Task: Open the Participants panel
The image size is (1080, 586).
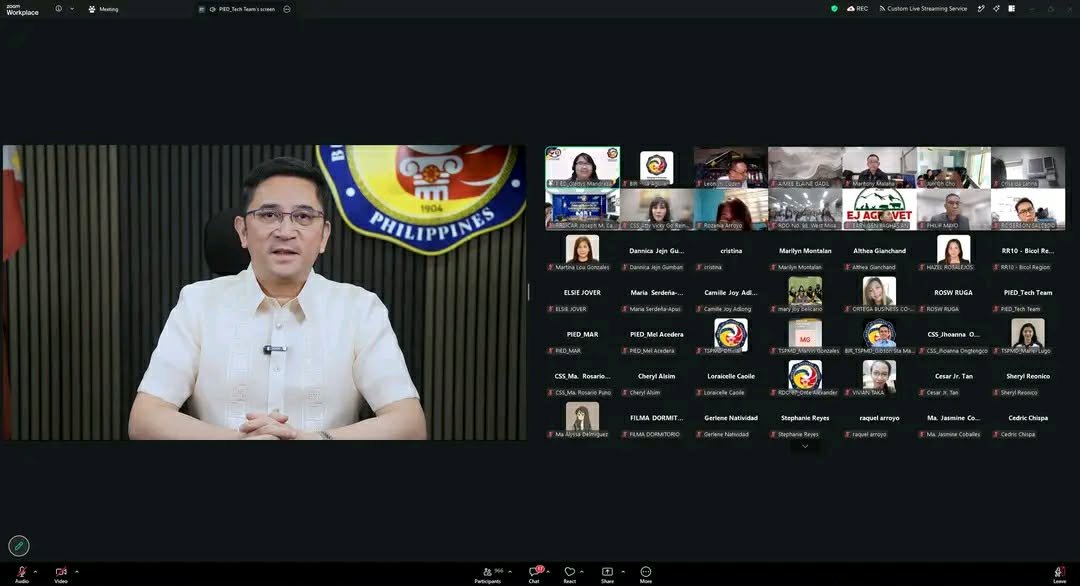Action: (489, 575)
